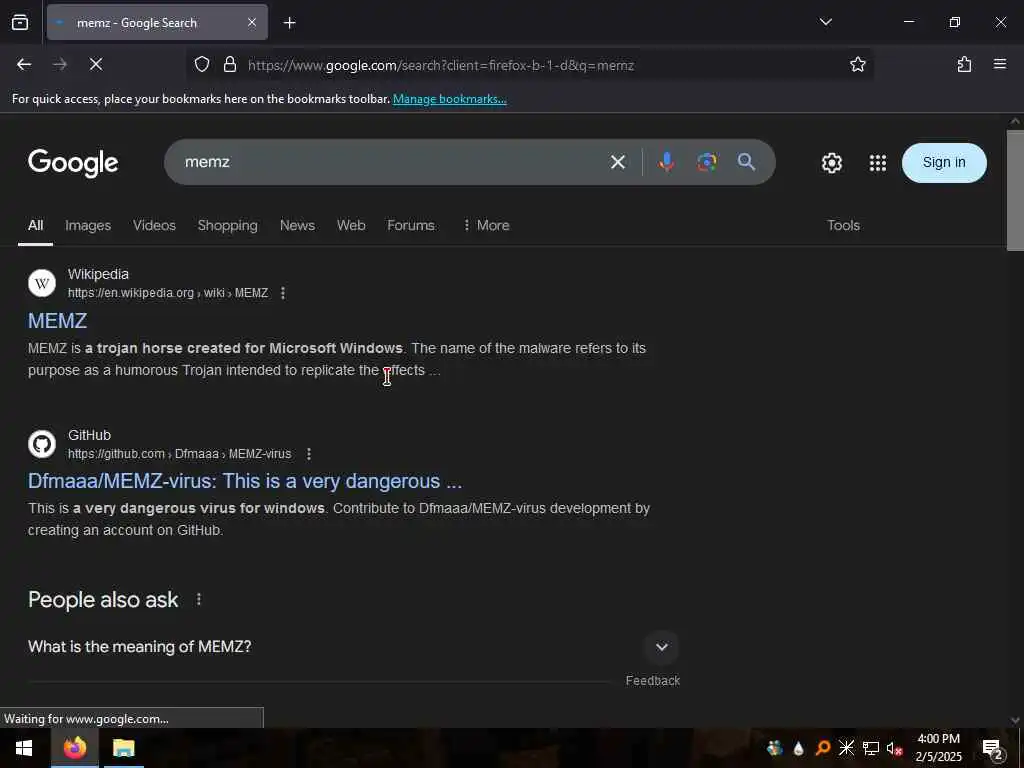Switch to Images results tab

coord(88,225)
